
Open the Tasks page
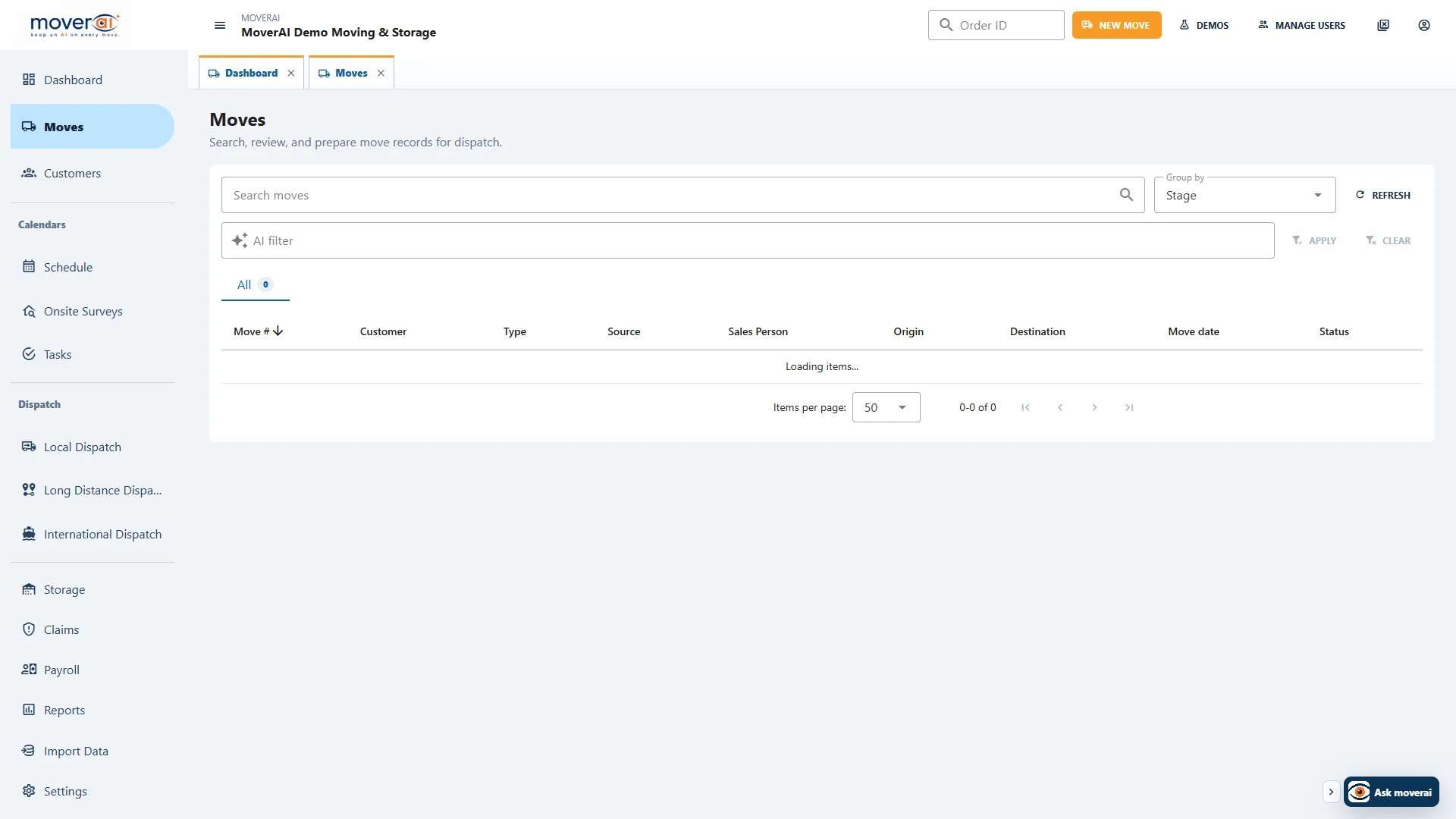pos(93,354)
